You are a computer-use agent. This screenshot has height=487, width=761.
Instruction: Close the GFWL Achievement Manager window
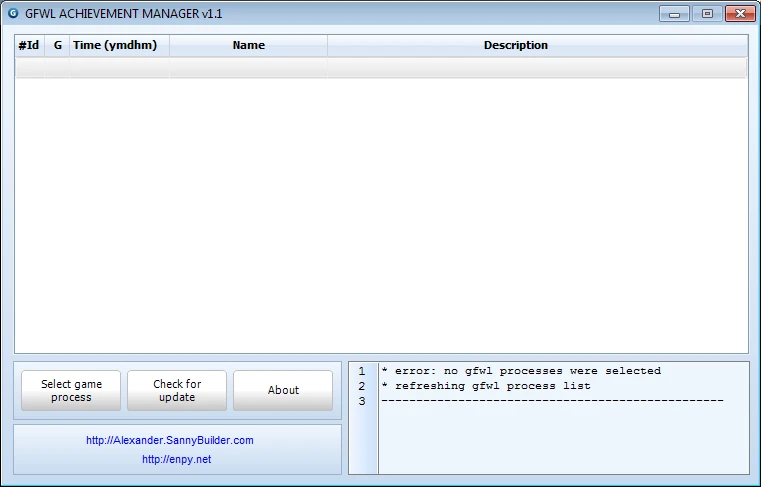point(740,14)
